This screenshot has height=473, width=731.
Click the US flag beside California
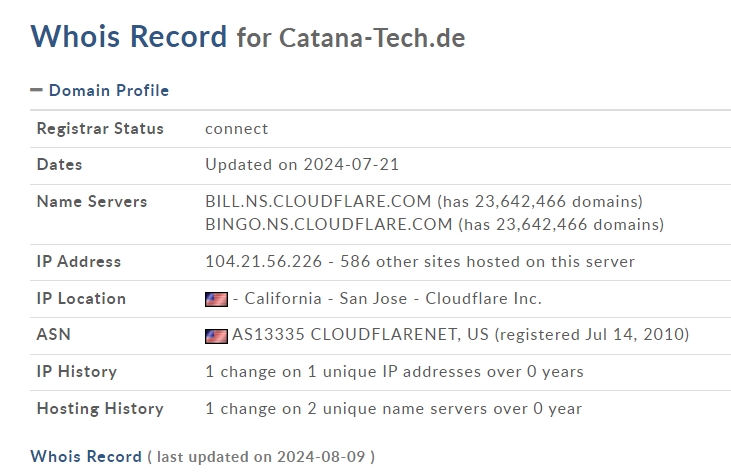(216, 299)
